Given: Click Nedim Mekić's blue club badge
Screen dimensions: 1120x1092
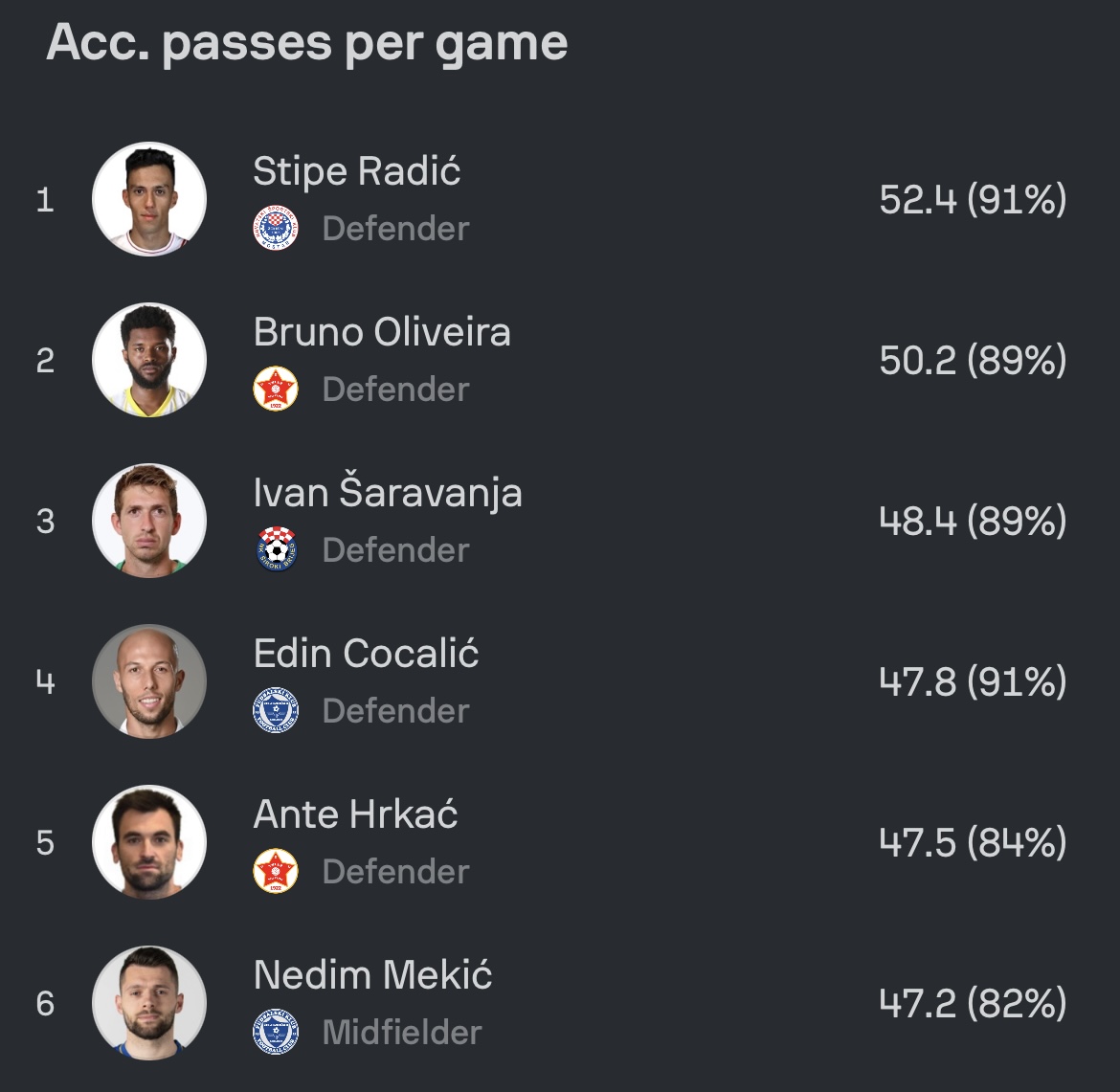Looking at the screenshot, I should pyautogui.click(x=276, y=1032).
